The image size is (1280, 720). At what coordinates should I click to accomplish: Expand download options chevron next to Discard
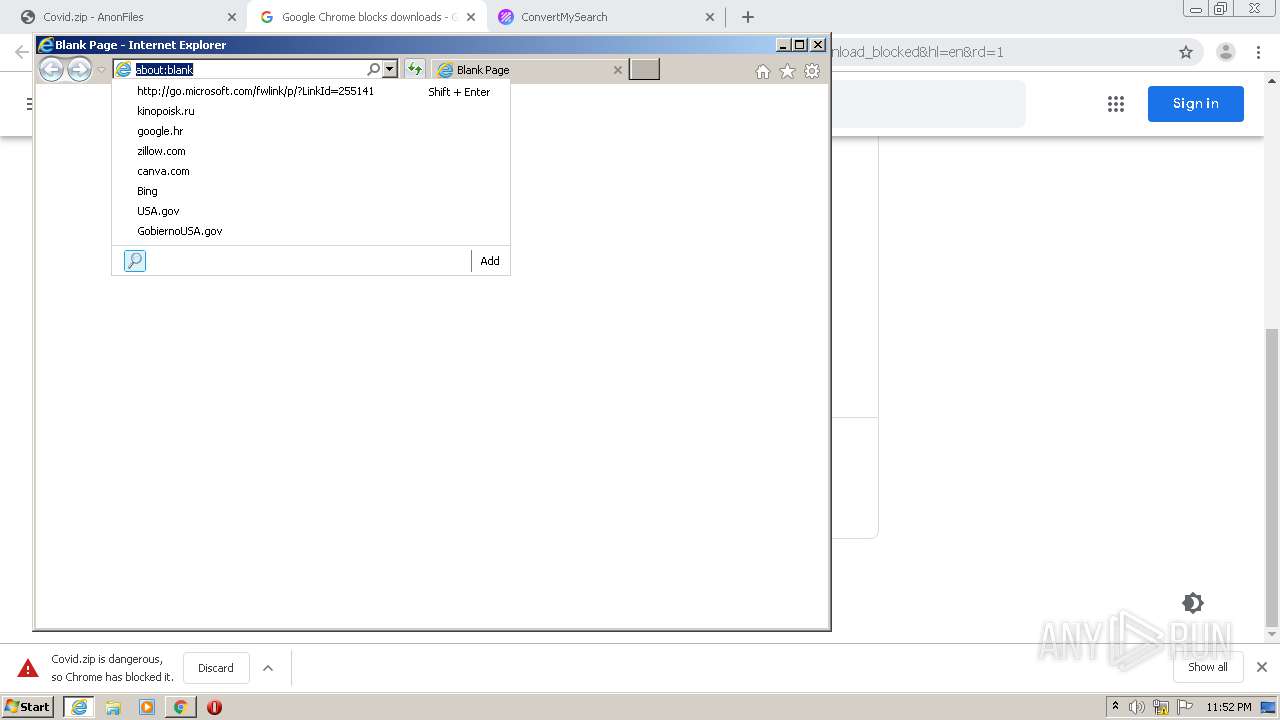268,668
